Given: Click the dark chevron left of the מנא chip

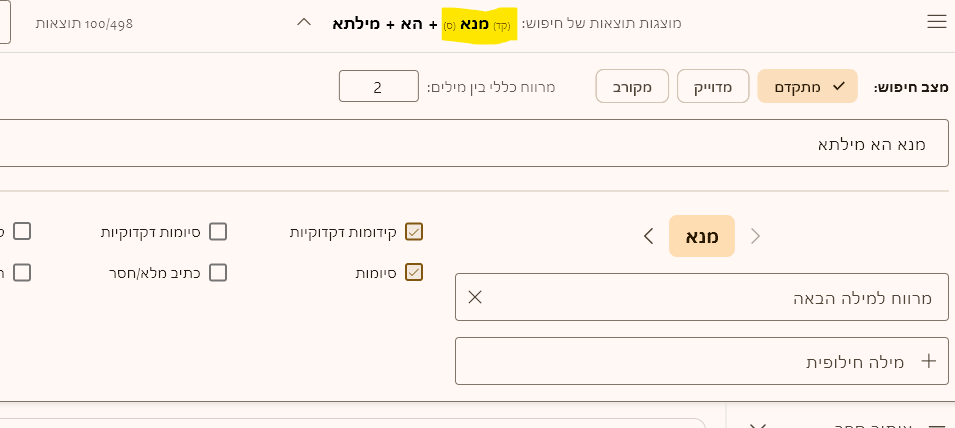Looking at the screenshot, I should (648, 236).
